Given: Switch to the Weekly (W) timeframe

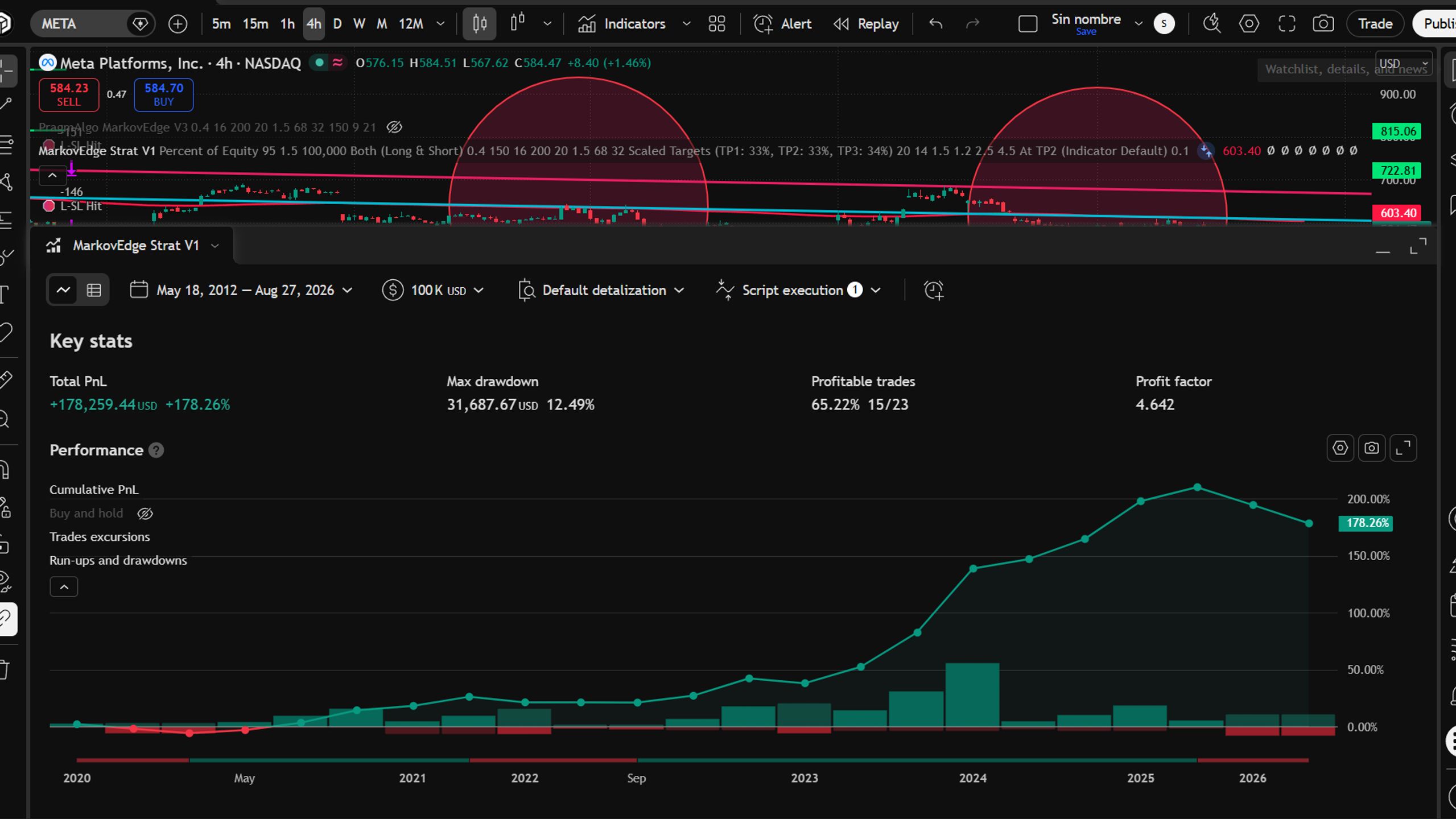Looking at the screenshot, I should pos(359,24).
